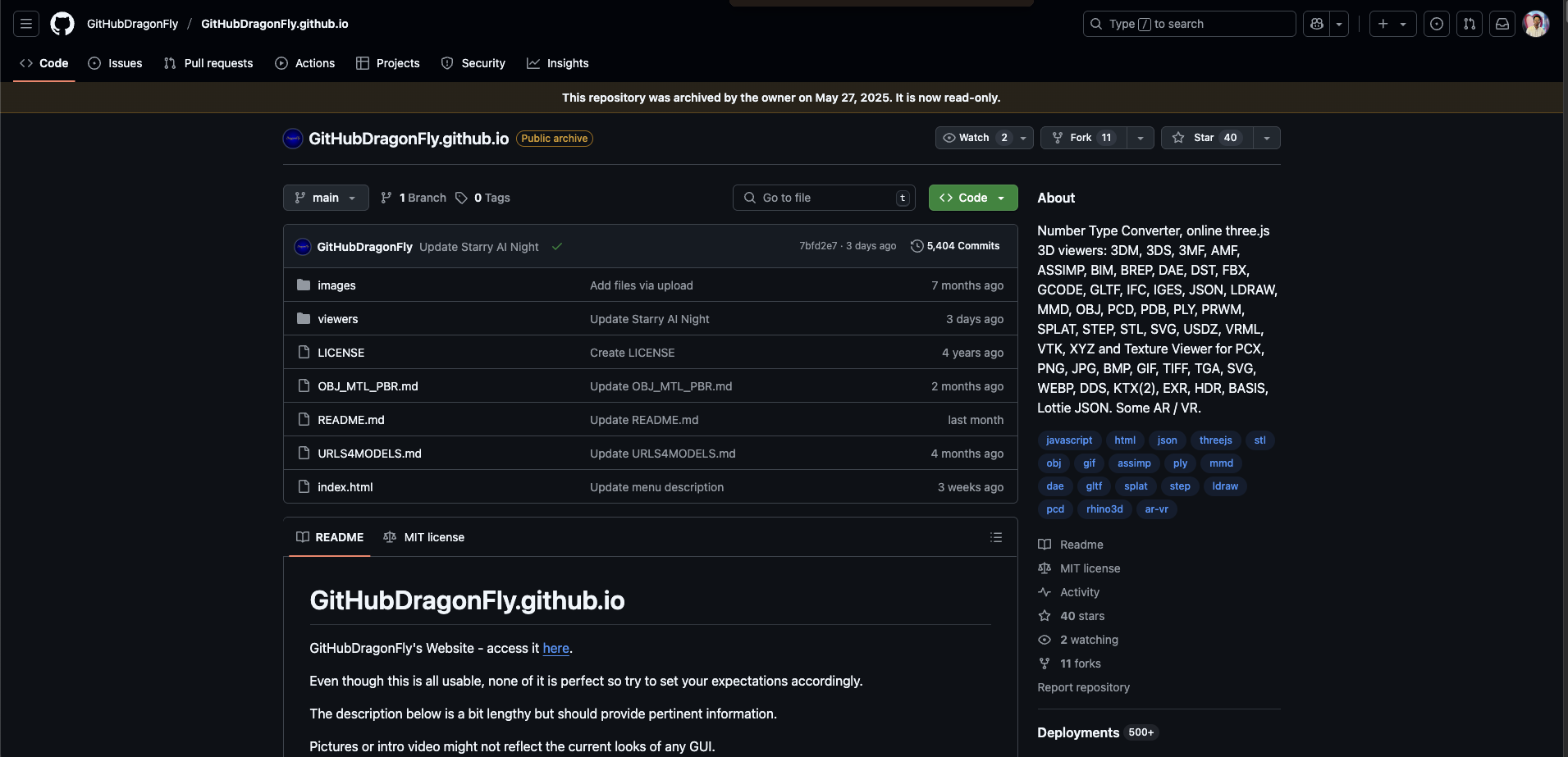This screenshot has height=757, width=1568.
Task: Open 'Update Starry AI Night' latest commit message
Action: (x=479, y=247)
